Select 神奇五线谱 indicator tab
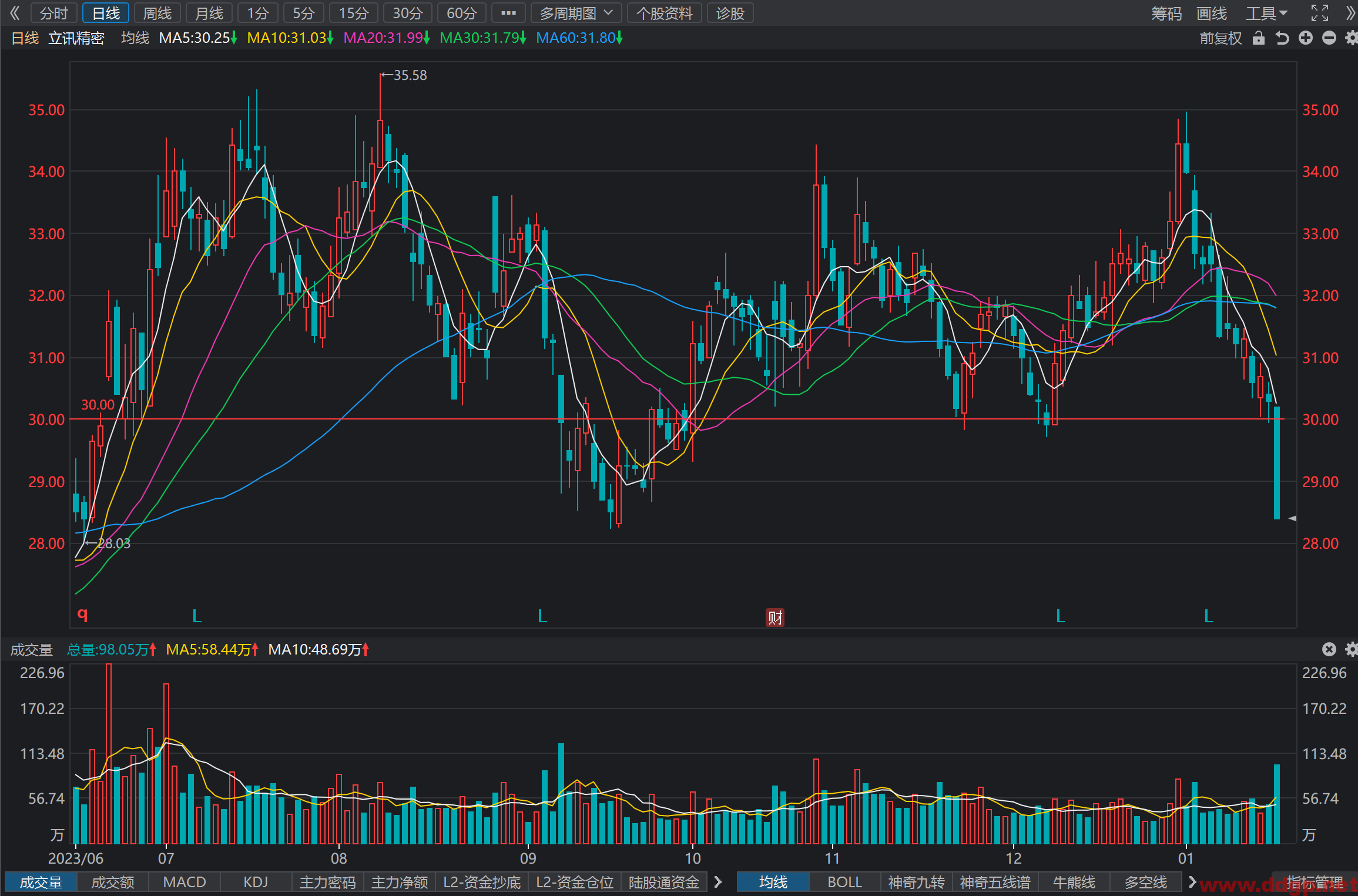This screenshot has width=1358, height=896. [x=995, y=882]
